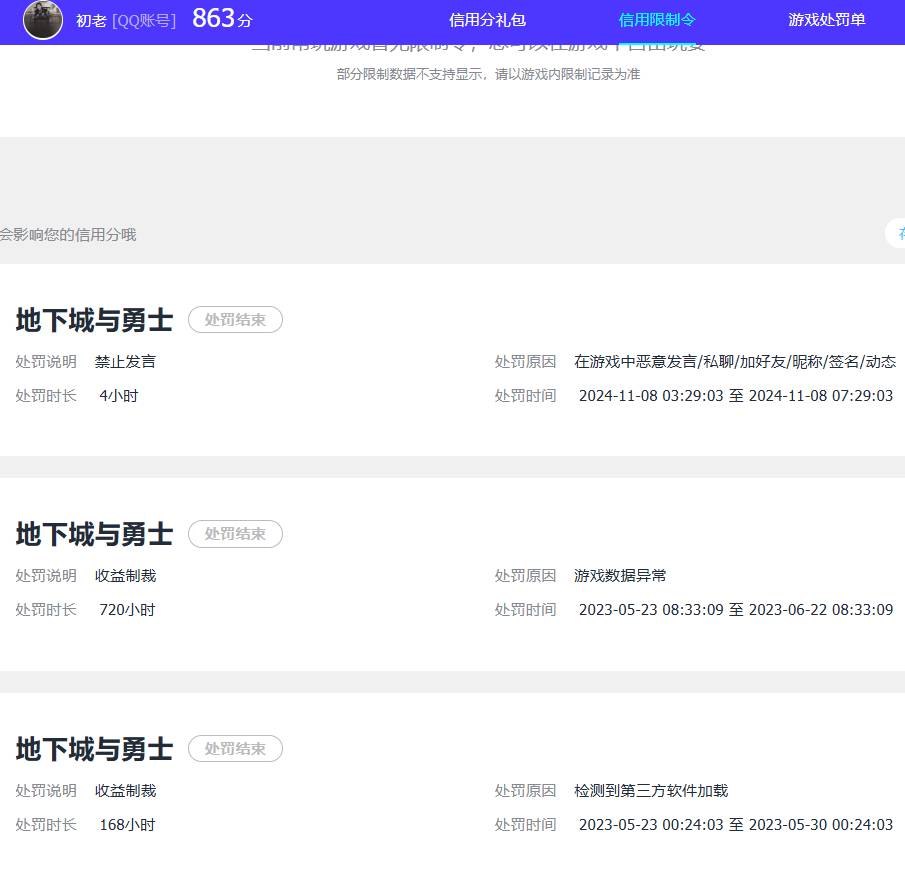The width and height of the screenshot is (905, 870).
Task: Click the second 地下城与勇士 game title
Action: click(93, 534)
